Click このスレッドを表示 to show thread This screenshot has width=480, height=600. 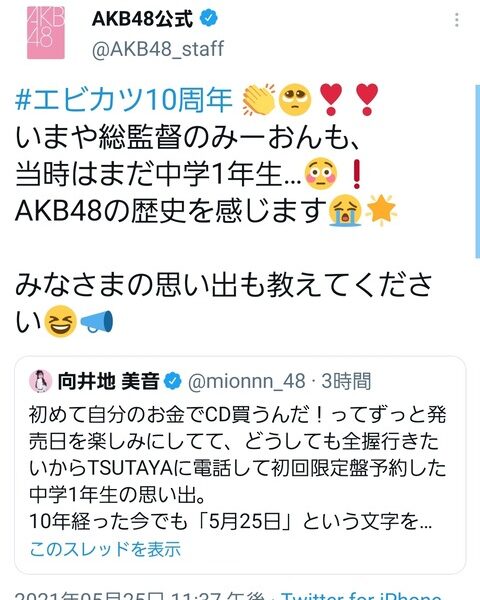point(105,549)
